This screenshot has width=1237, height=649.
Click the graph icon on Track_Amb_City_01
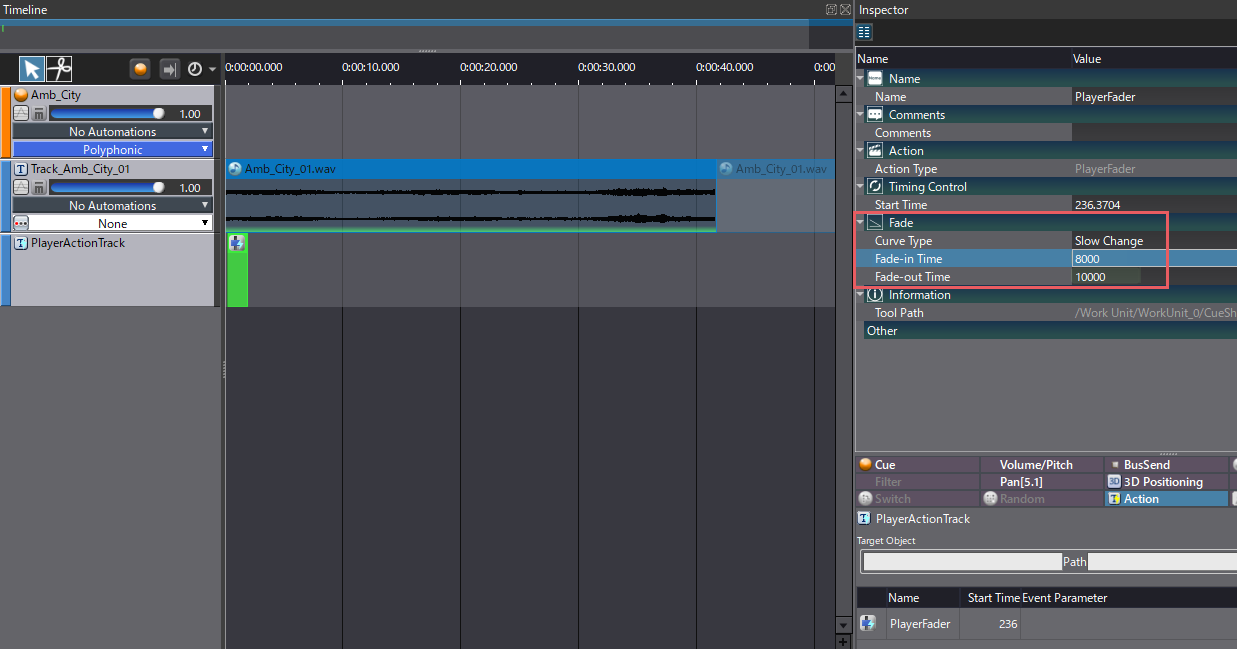click(21, 188)
